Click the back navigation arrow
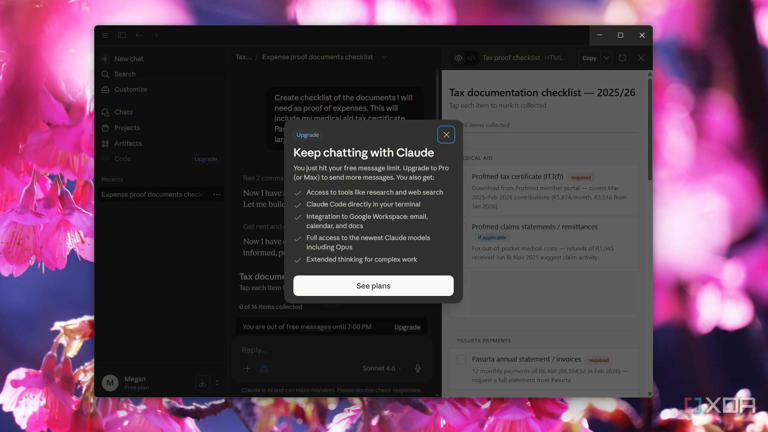This screenshot has height=432, width=768. [x=139, y=35]
